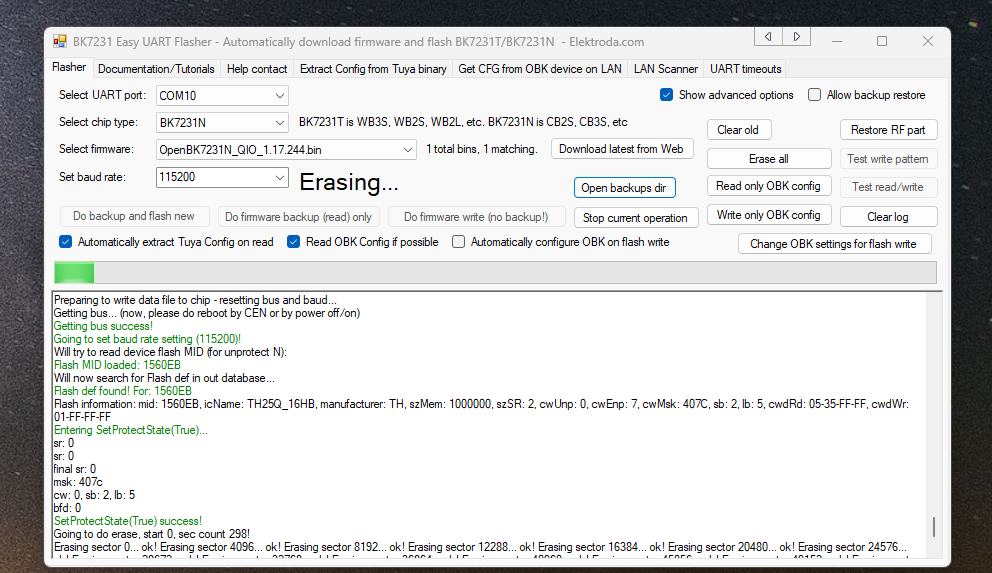This screenshot has height=573, width=992.
Task: Click the BK7231 app icon in title bar
Action: pos(60,42)
